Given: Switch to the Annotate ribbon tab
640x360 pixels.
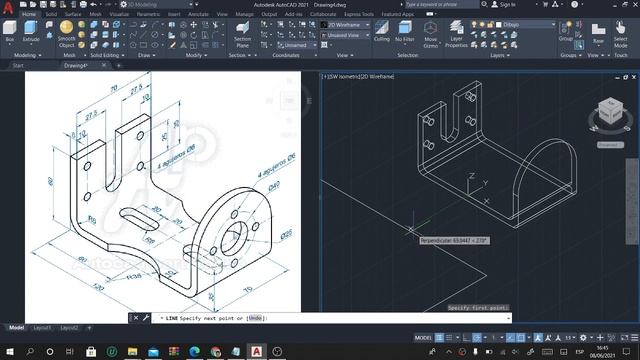Looking at the screenshot, I should click(x=198, y=14).
